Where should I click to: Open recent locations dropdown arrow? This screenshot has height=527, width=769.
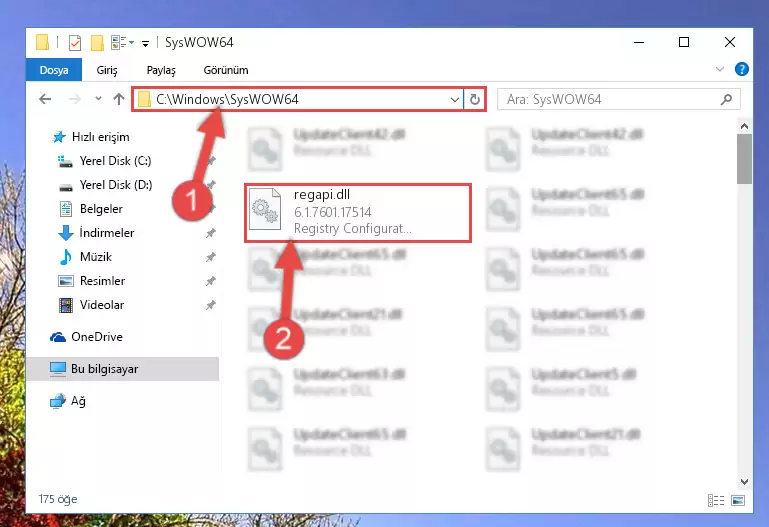coord(98,99)
